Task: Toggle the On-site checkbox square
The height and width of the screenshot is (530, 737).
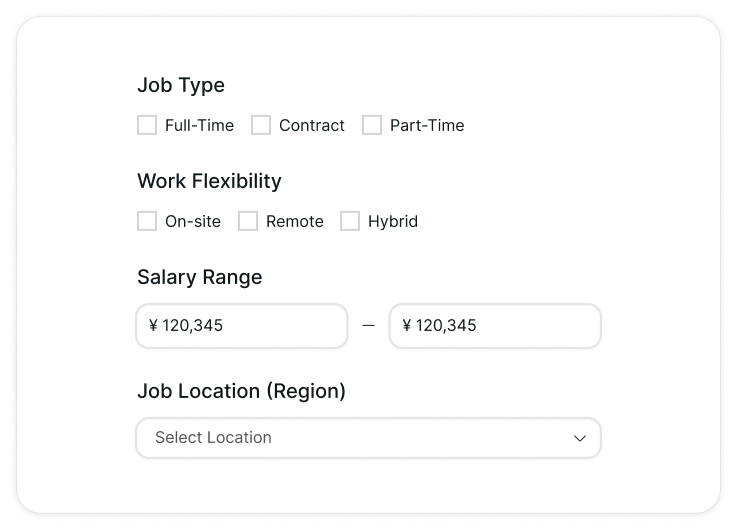Action: point(147,221)
